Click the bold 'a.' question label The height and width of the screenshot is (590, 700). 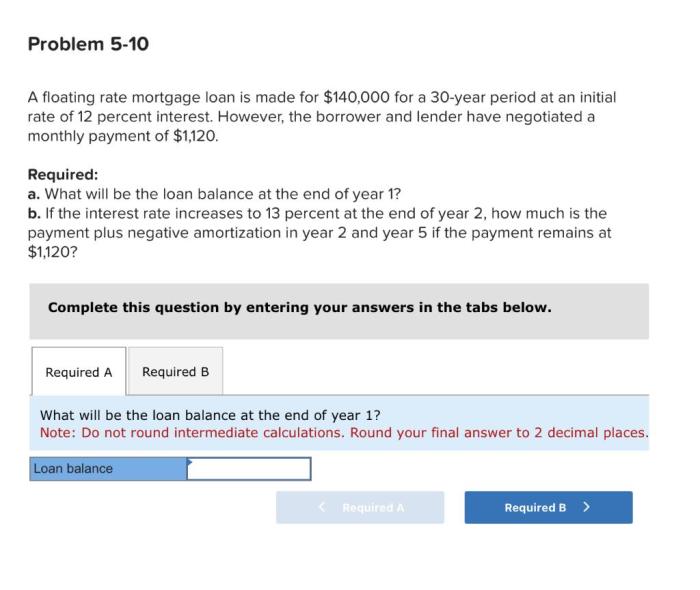tap(33, 194)
